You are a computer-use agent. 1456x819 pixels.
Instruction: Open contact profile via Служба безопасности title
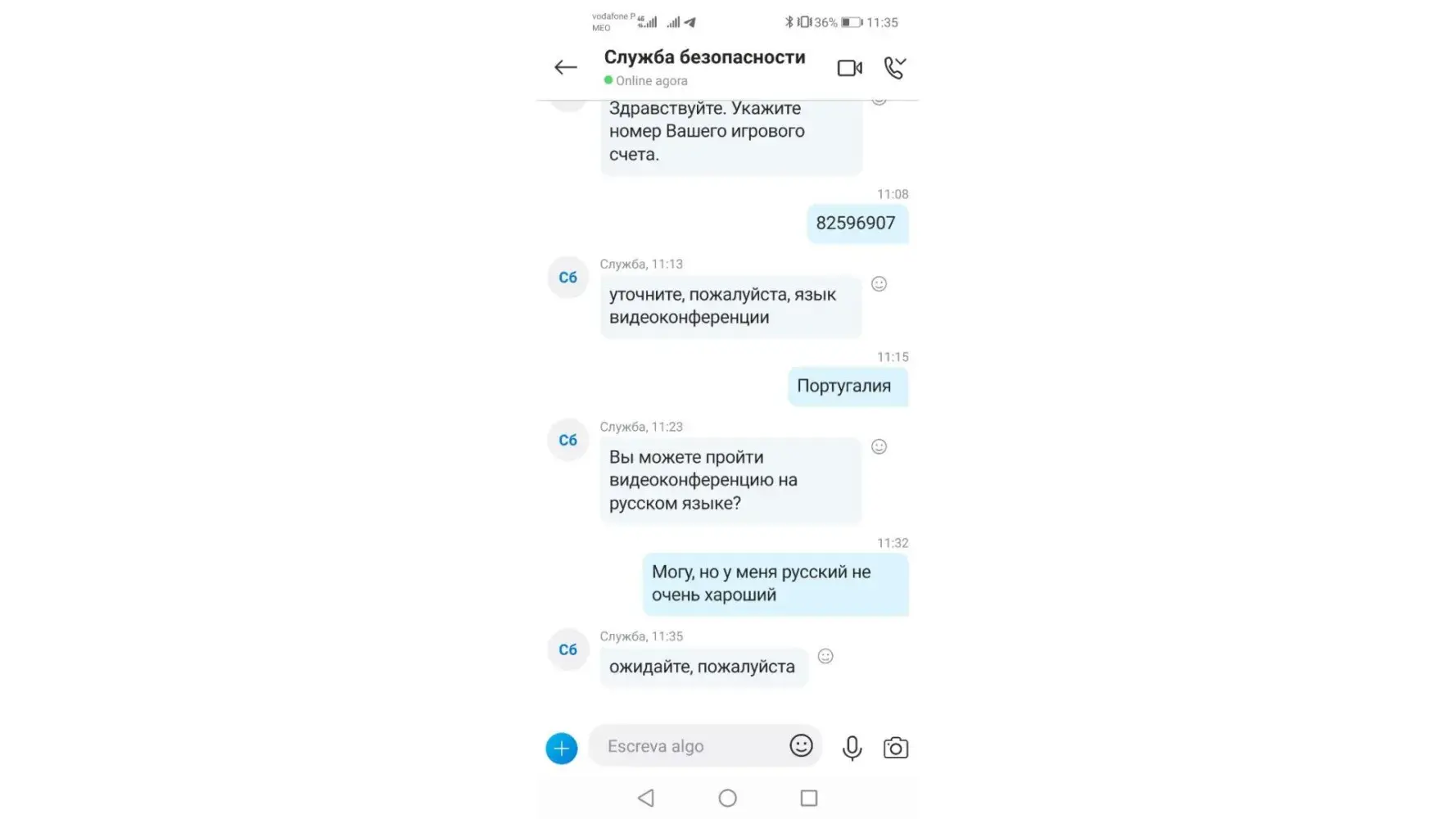point(704,57)
